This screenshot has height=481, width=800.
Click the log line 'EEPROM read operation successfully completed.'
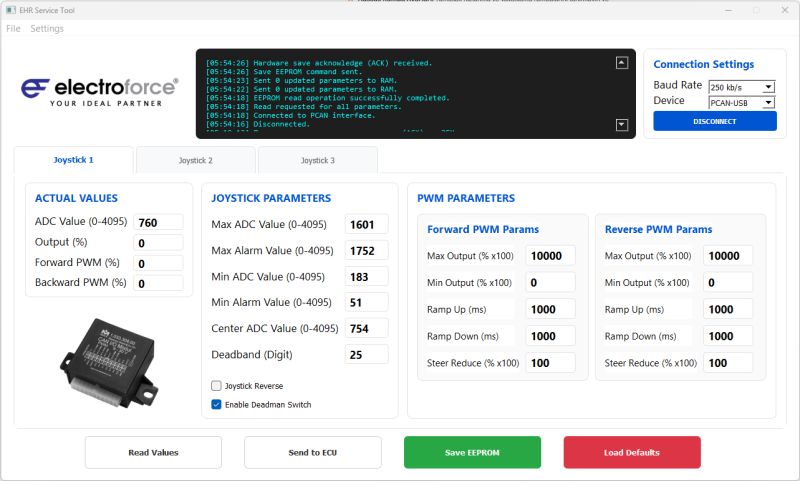tap(328, 98)
